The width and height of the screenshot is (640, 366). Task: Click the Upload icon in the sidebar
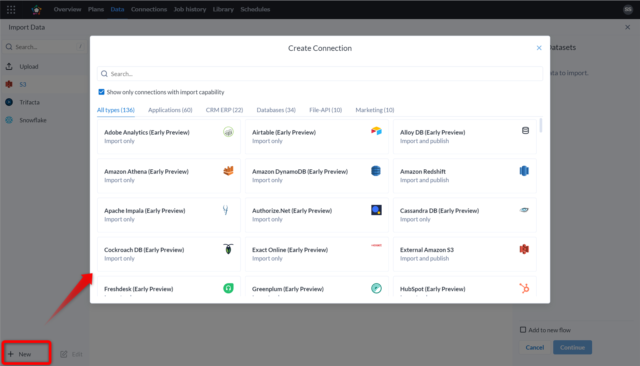pyautogui.click(x=9, y=67)
